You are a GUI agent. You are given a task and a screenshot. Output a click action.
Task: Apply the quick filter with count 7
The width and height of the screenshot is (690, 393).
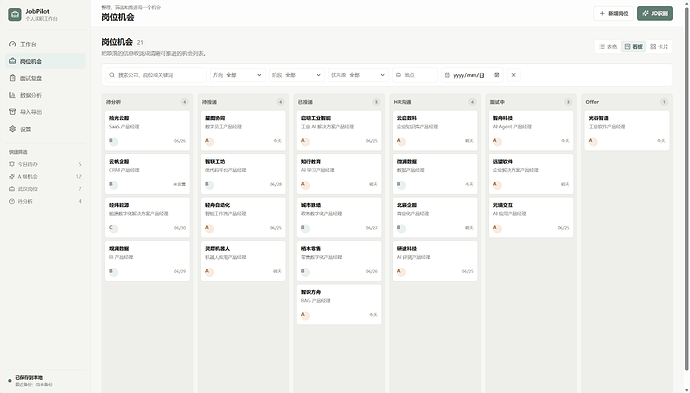point(45,189)
